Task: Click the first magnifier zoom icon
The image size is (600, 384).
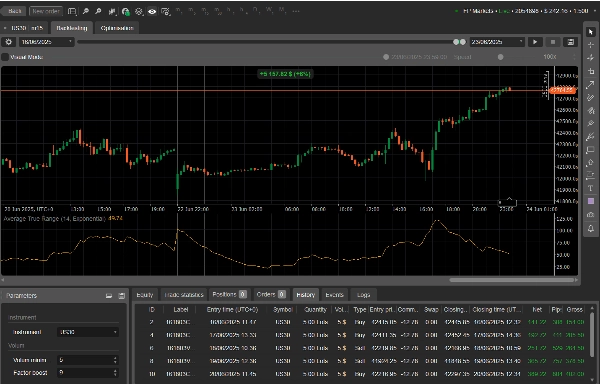Action: [x=86, y=11]
